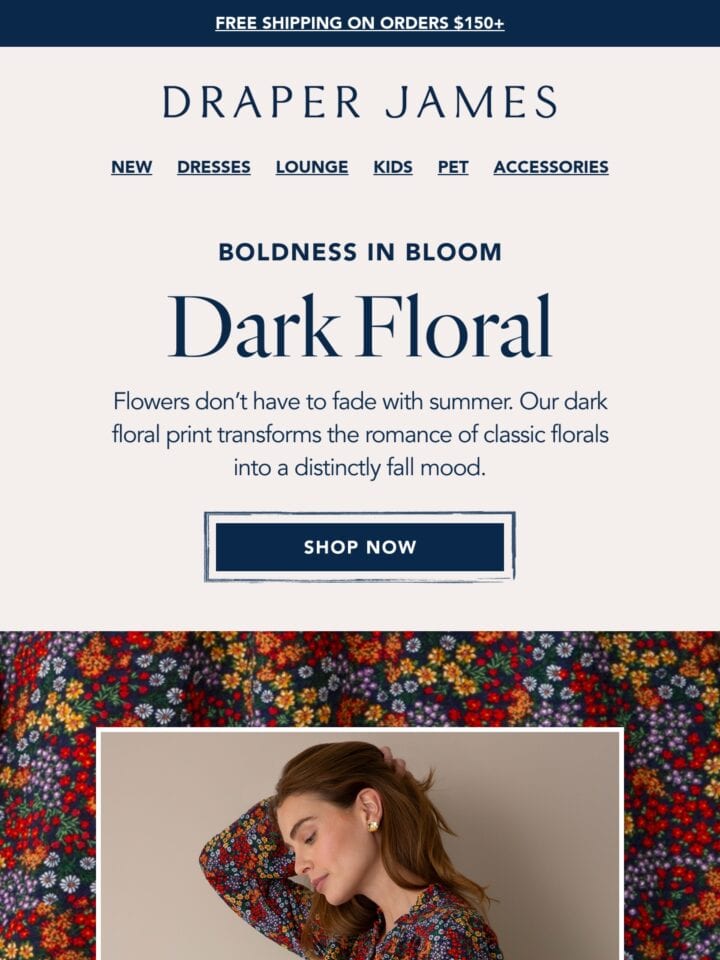Click the BOLDNESS IN BLOOM heading
The height and width of the screenshot is (960, 720).
tap(360, 252)
